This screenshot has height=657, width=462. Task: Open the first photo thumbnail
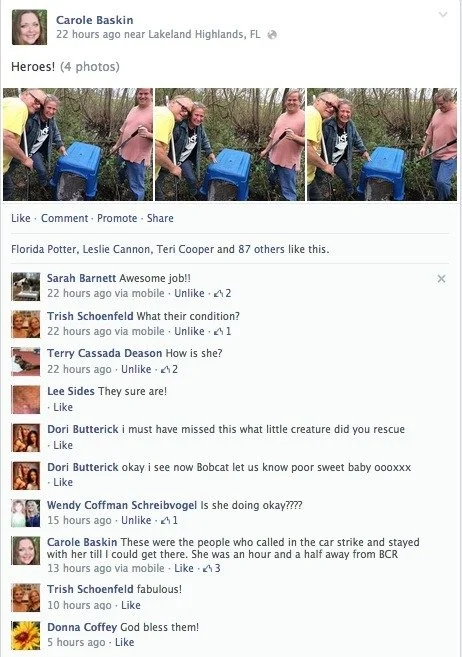(x=78, y=144)
